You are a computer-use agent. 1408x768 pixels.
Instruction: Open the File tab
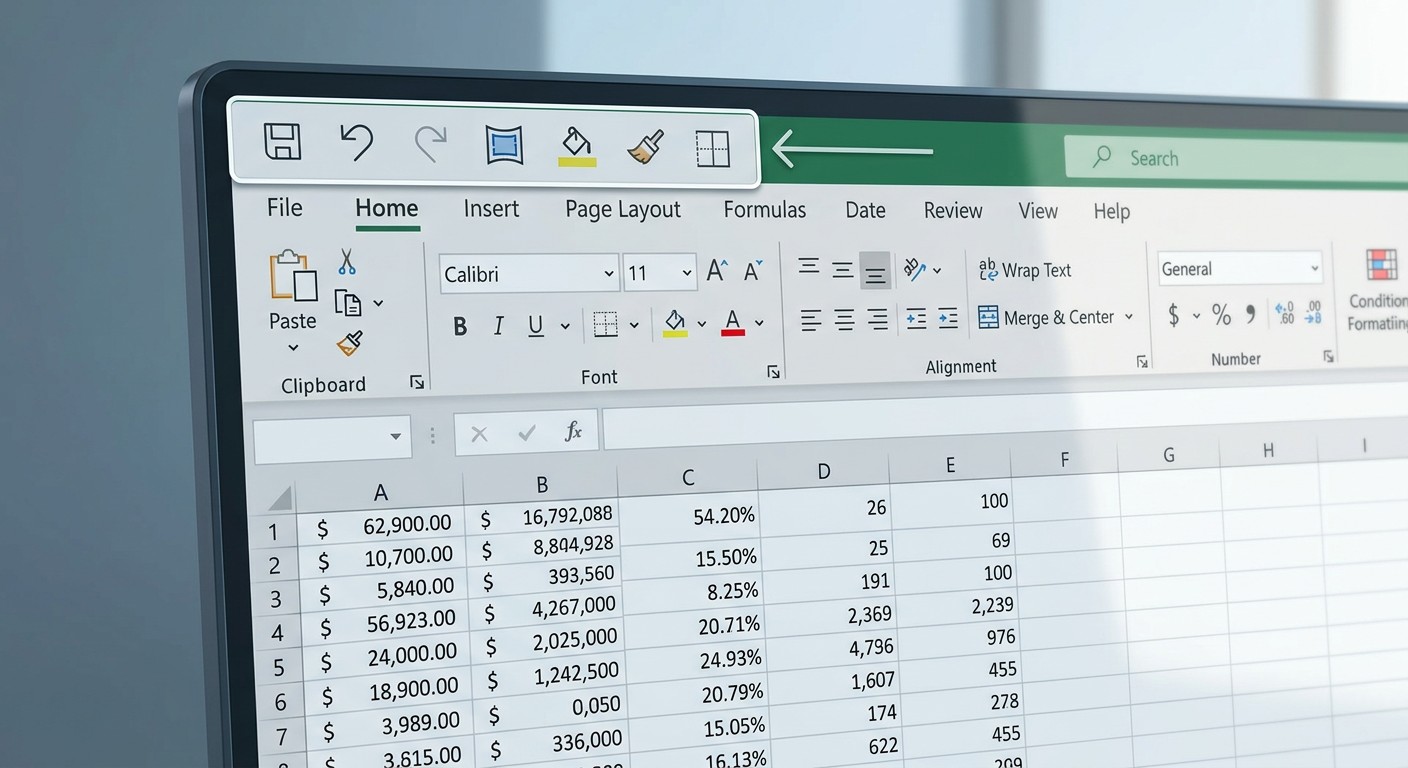[284, 207]
